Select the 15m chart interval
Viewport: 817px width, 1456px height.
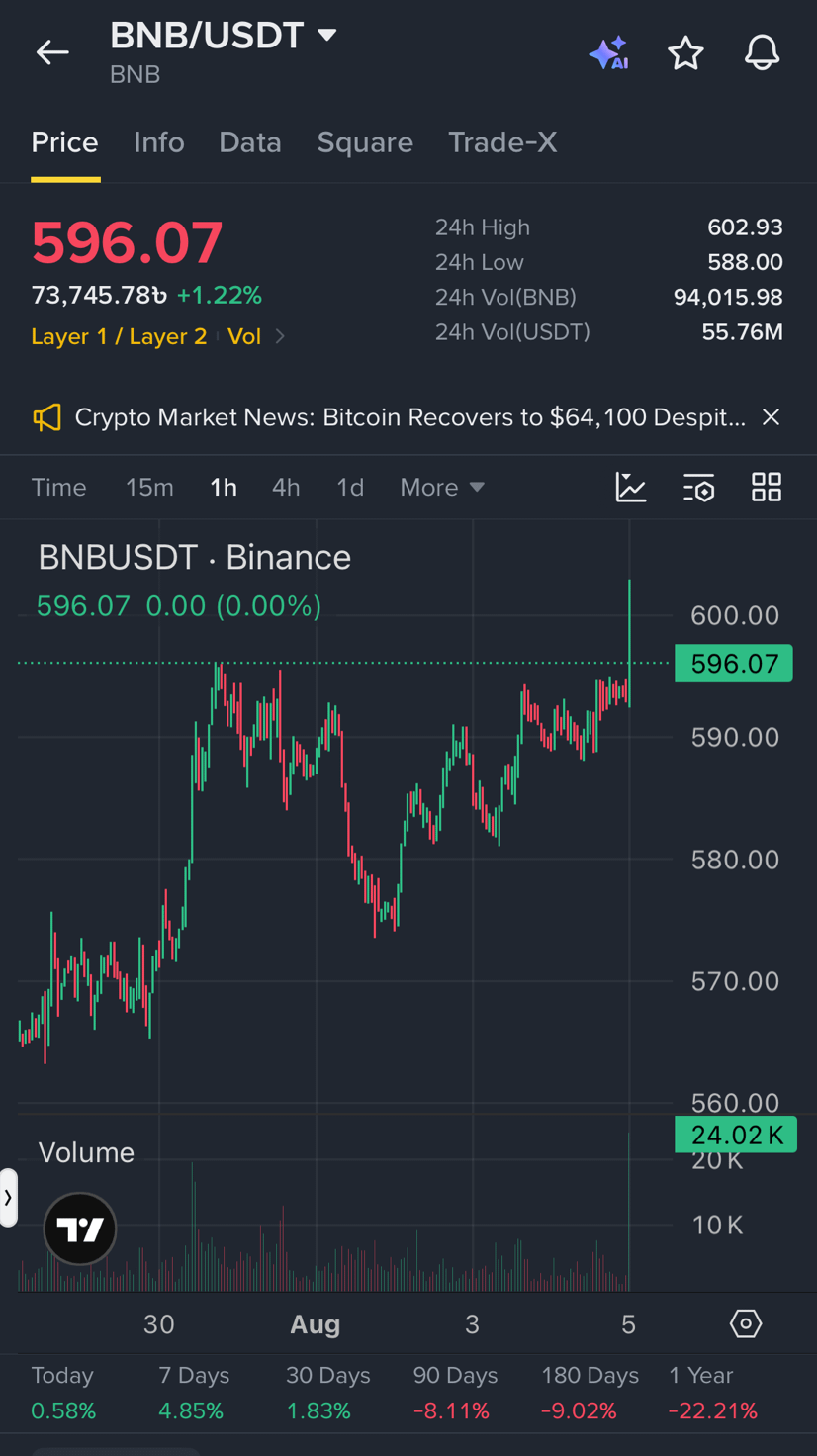pyautogui.click(x=149, y=487)
